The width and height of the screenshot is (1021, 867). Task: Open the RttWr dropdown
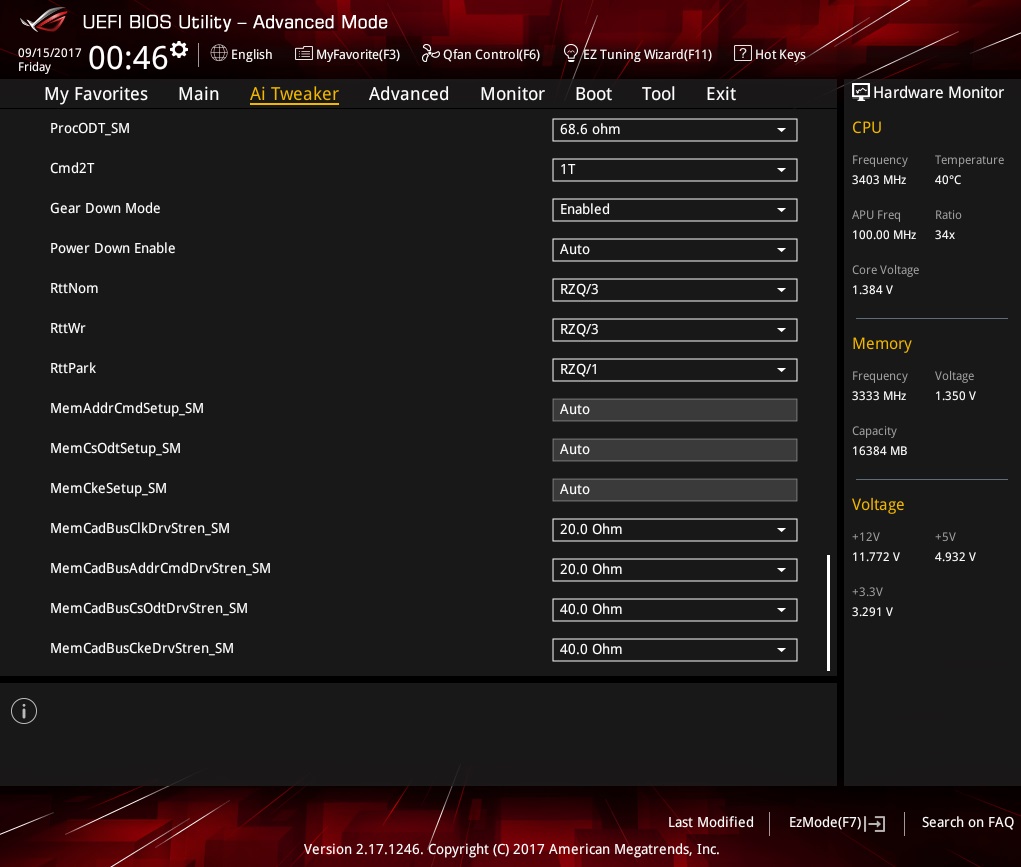pyautogui.click(x=674, y=330)
